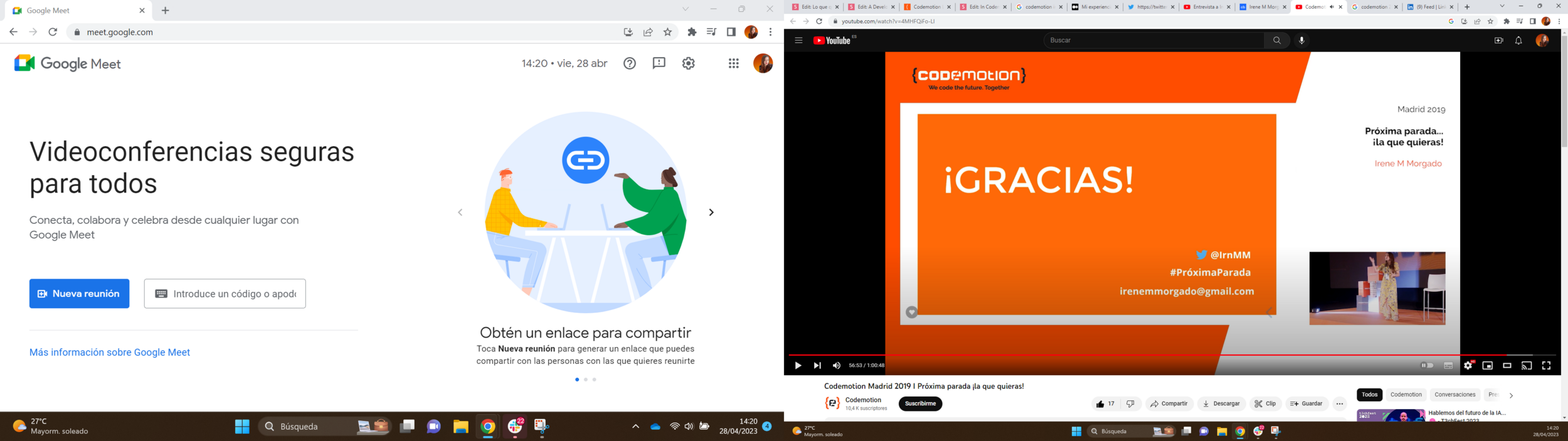
Task: Open the feedback icon in Google Meet
Action: [x=659, y=63]
